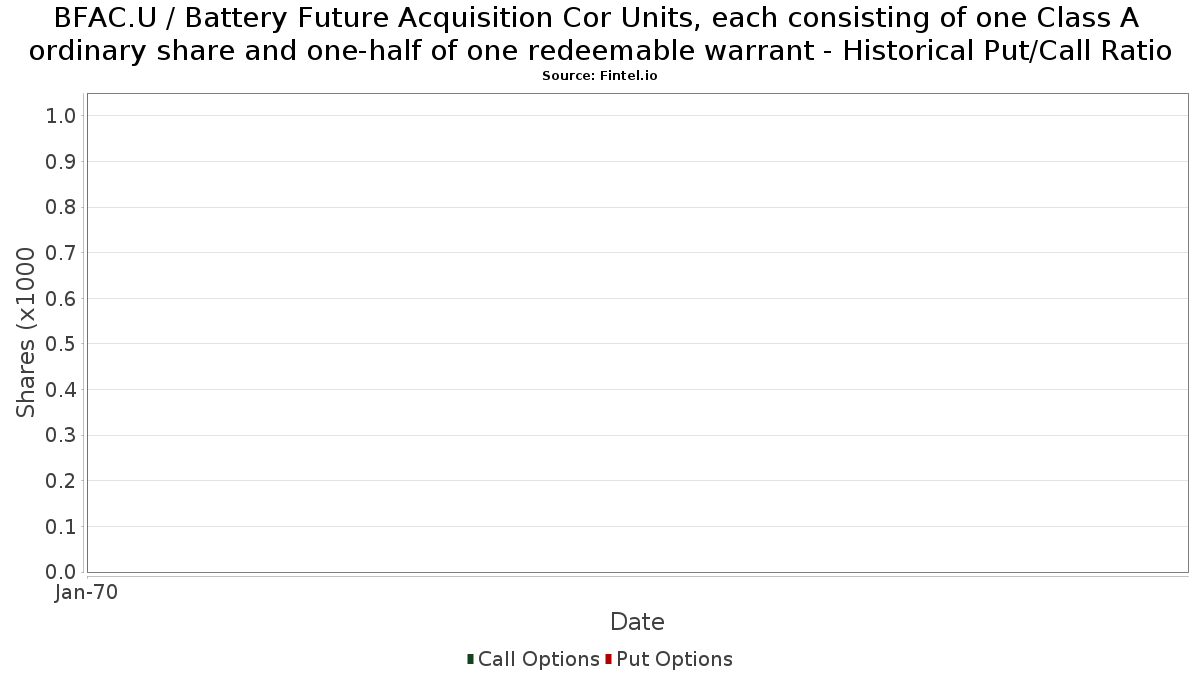Screen dimensions: 1200x675
Task: Click the chart title starting BFAC.U
Action: (x=600, y=34)
